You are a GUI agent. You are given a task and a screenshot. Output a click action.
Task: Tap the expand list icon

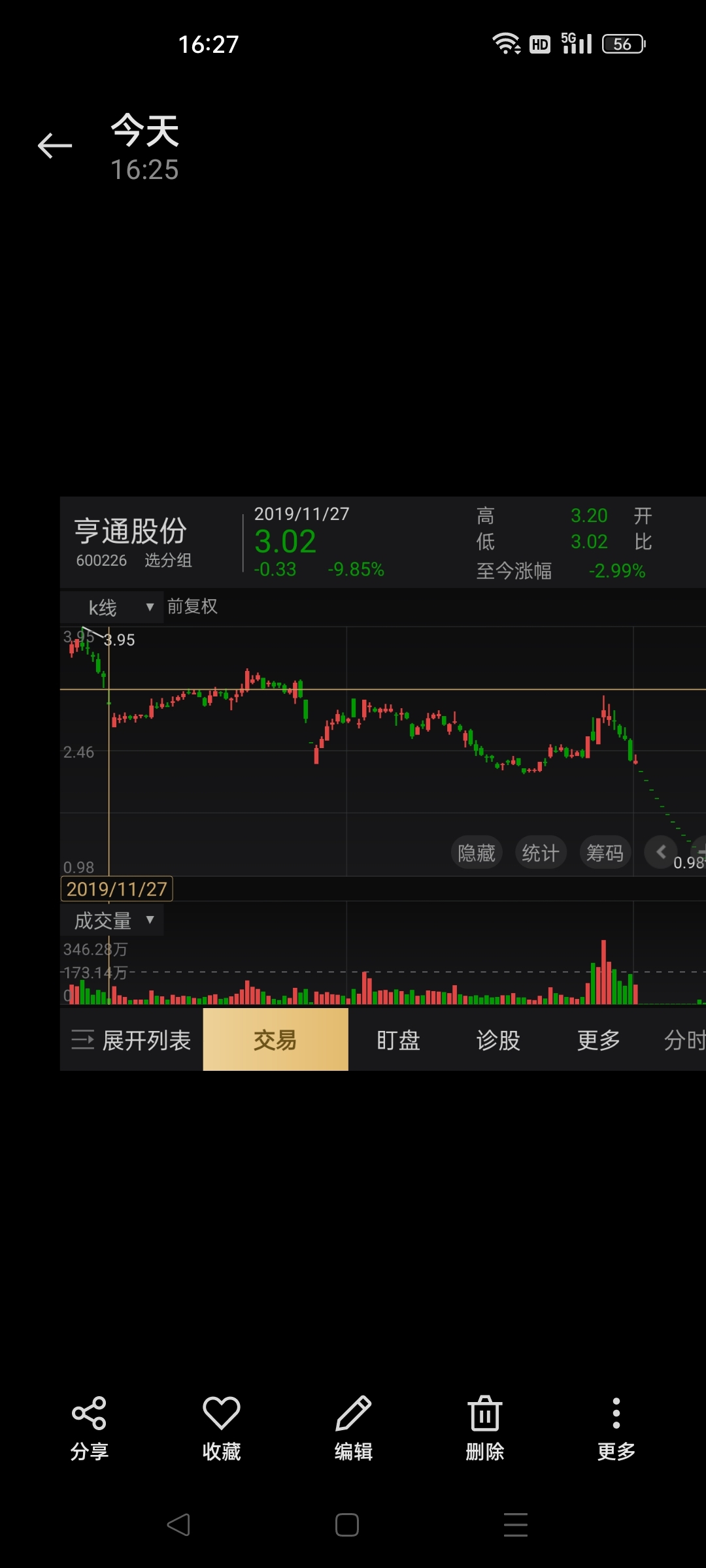[83, 1039]
